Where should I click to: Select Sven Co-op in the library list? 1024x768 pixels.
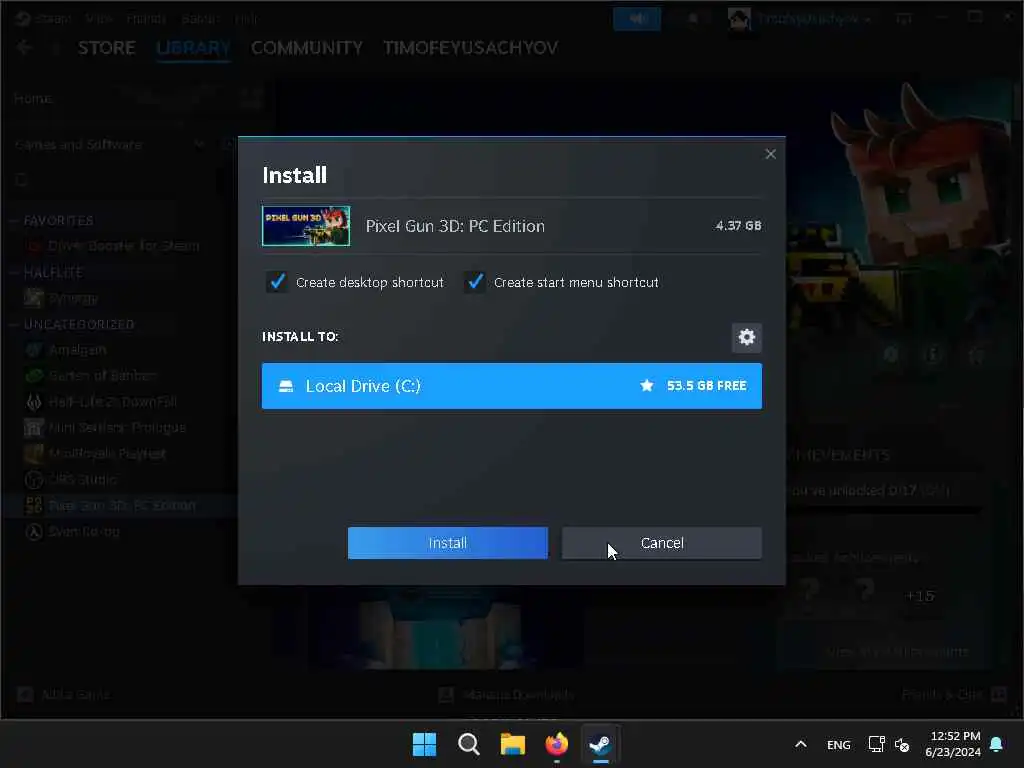[84, 532]
